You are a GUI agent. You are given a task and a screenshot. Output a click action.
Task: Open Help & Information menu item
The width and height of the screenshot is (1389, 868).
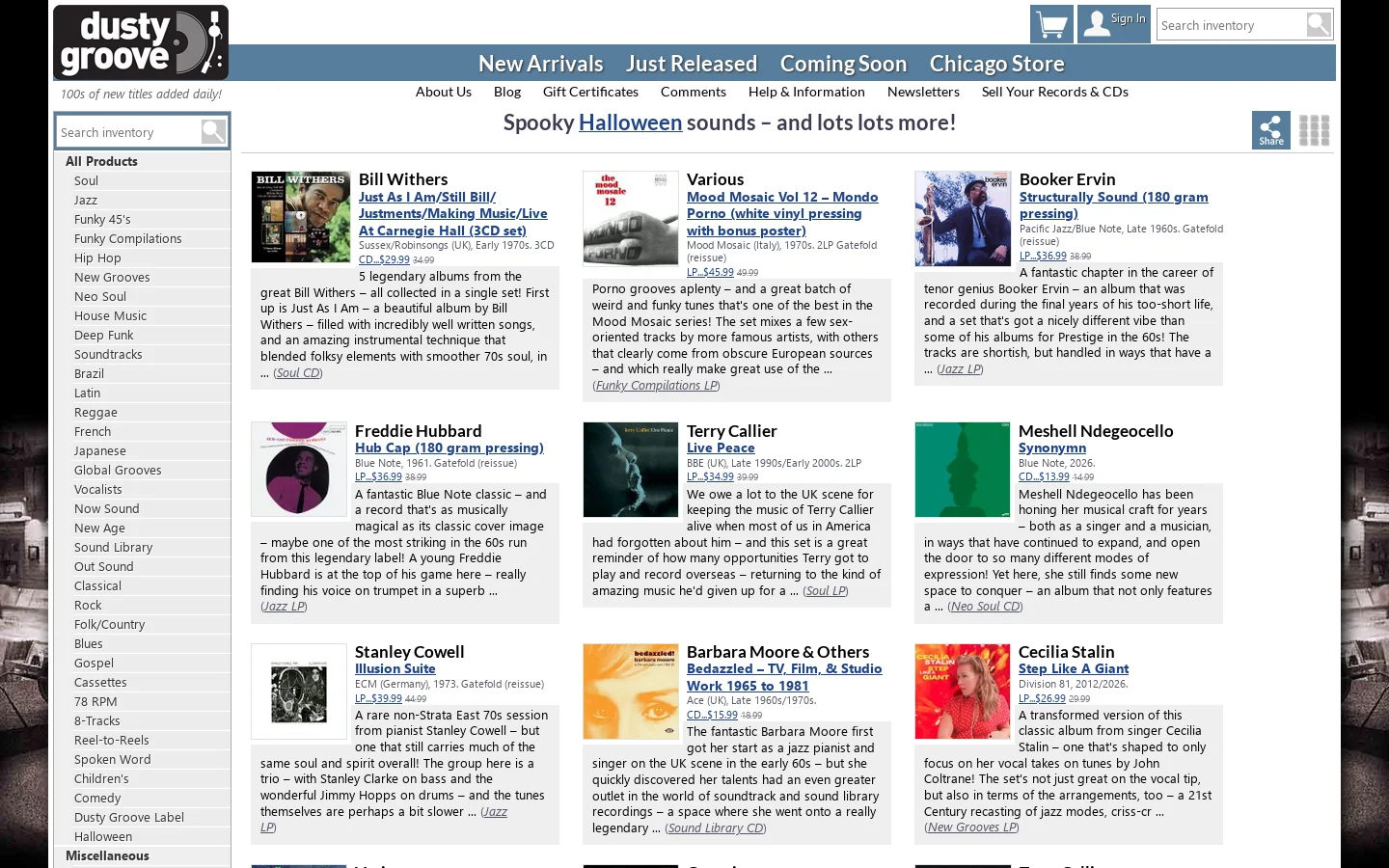point(806,92)
